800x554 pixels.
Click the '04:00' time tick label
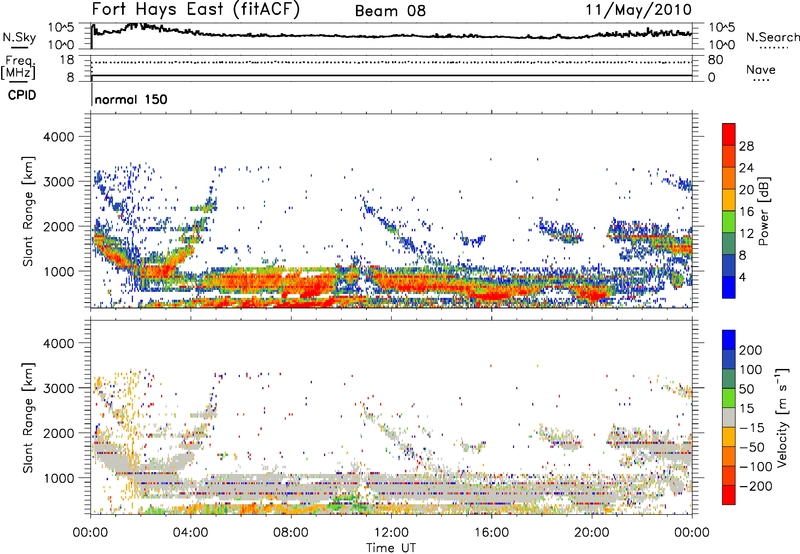click(x=191, y=533)
